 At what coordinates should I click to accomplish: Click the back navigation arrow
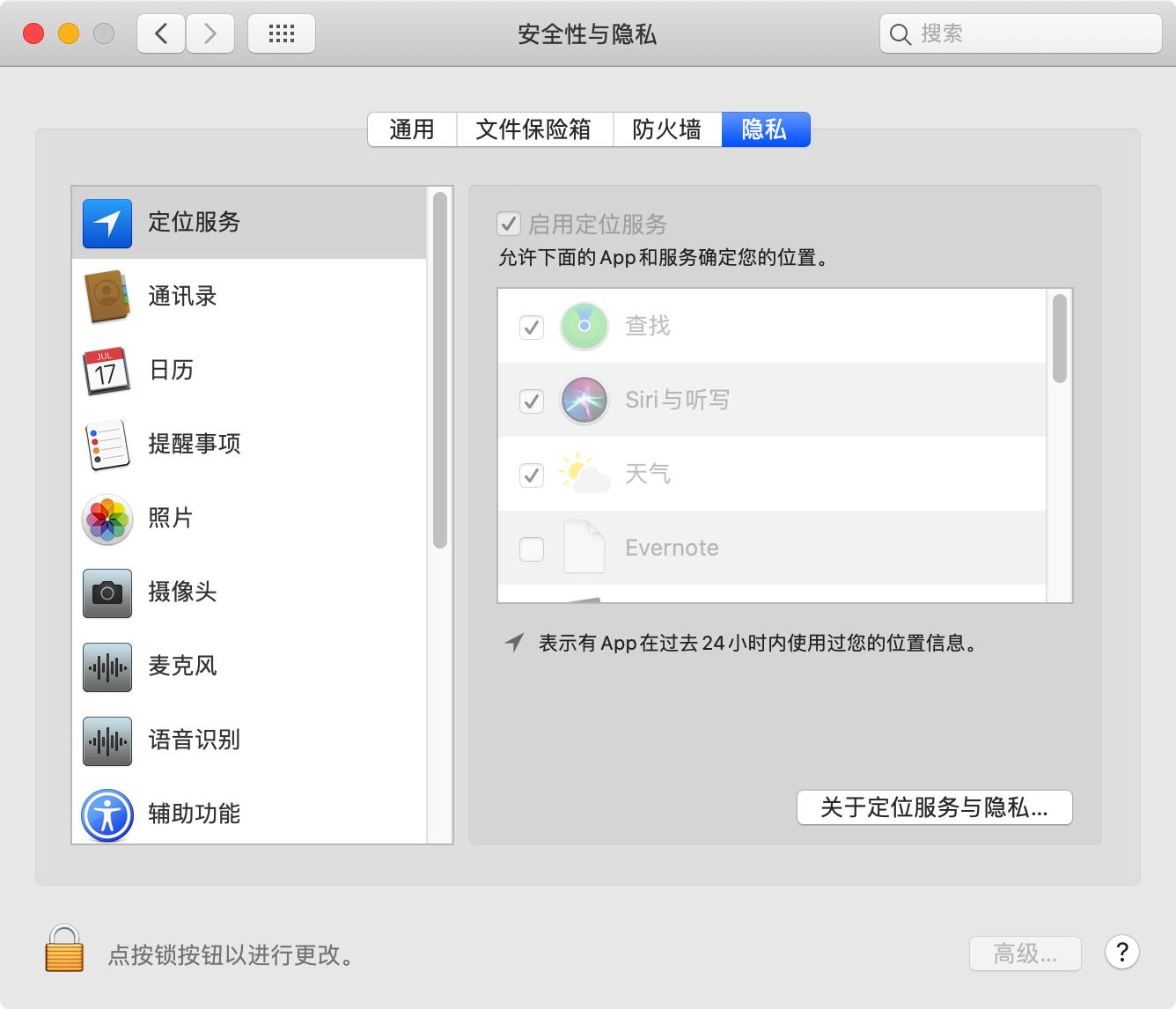[x=160, y=33]
